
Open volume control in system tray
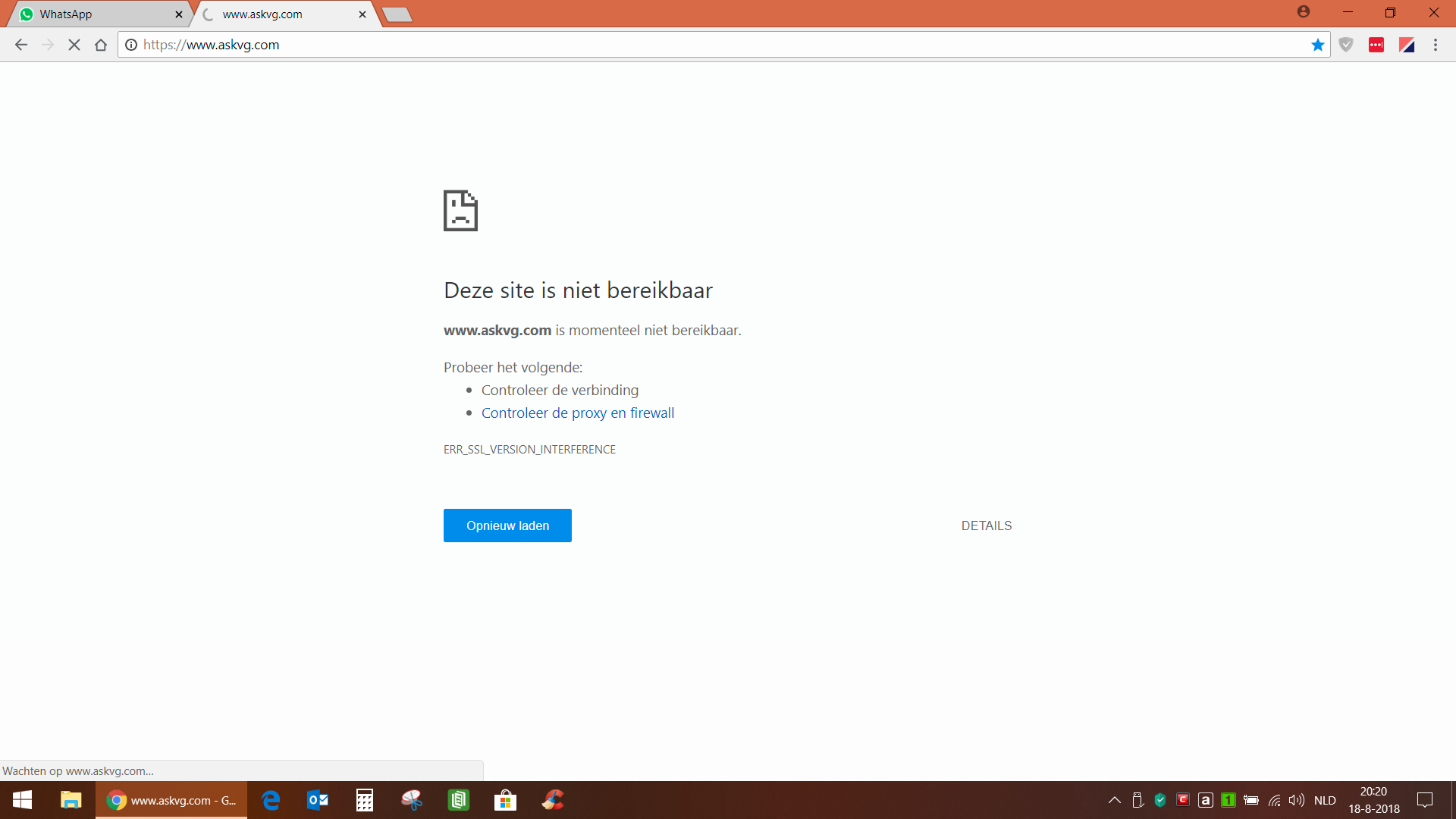(x=1297, y=800)
